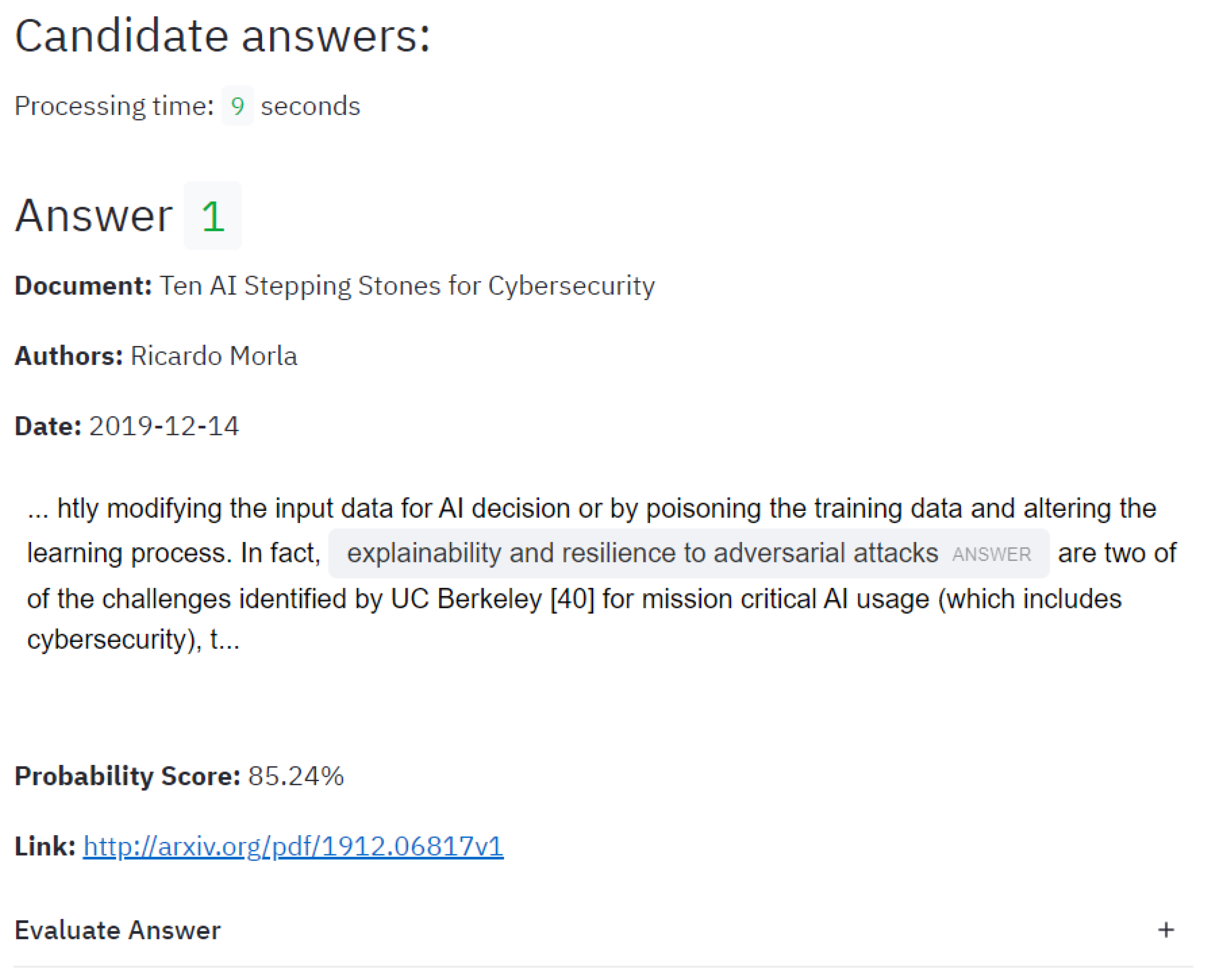This screenshot has height=980, width=1209.
Task: Click the author name Ricardo Morla
Action: [214, 356]
